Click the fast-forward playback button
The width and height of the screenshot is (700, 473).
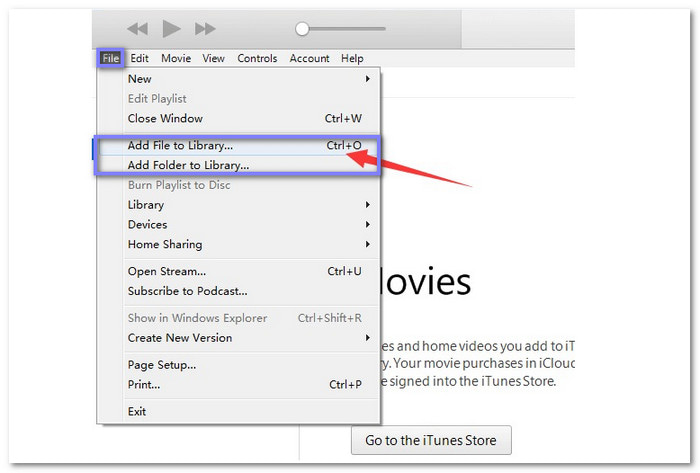pyautogui.click(x=205, y=29)
